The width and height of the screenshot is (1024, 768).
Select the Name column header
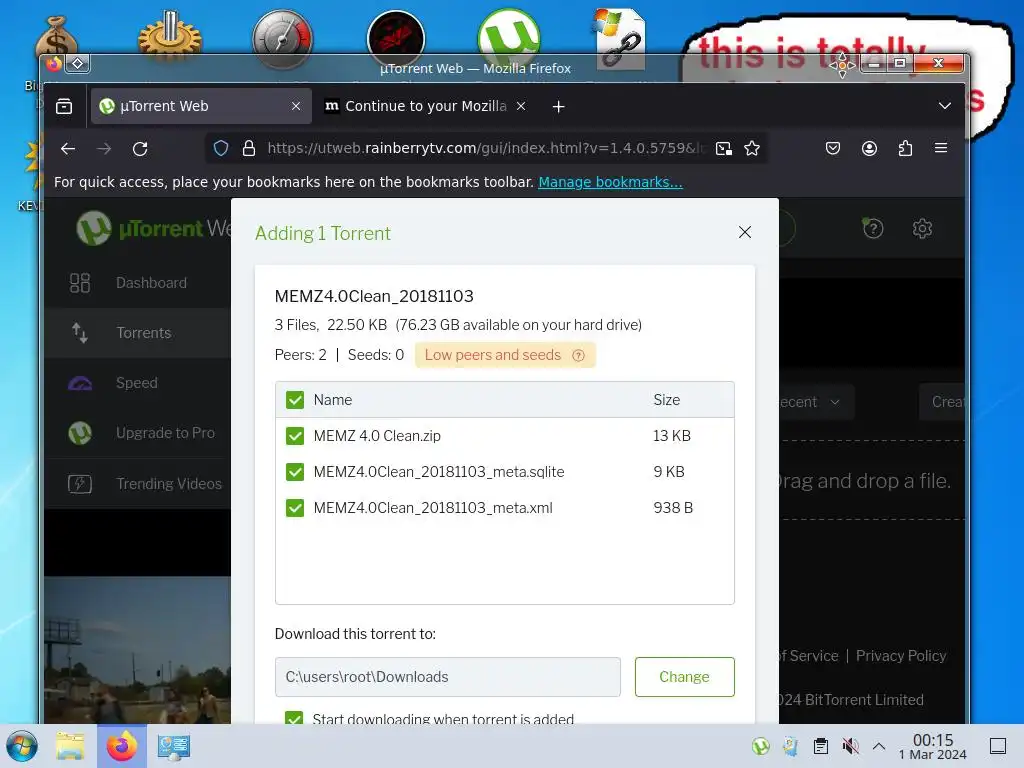(x=332, y=400)
